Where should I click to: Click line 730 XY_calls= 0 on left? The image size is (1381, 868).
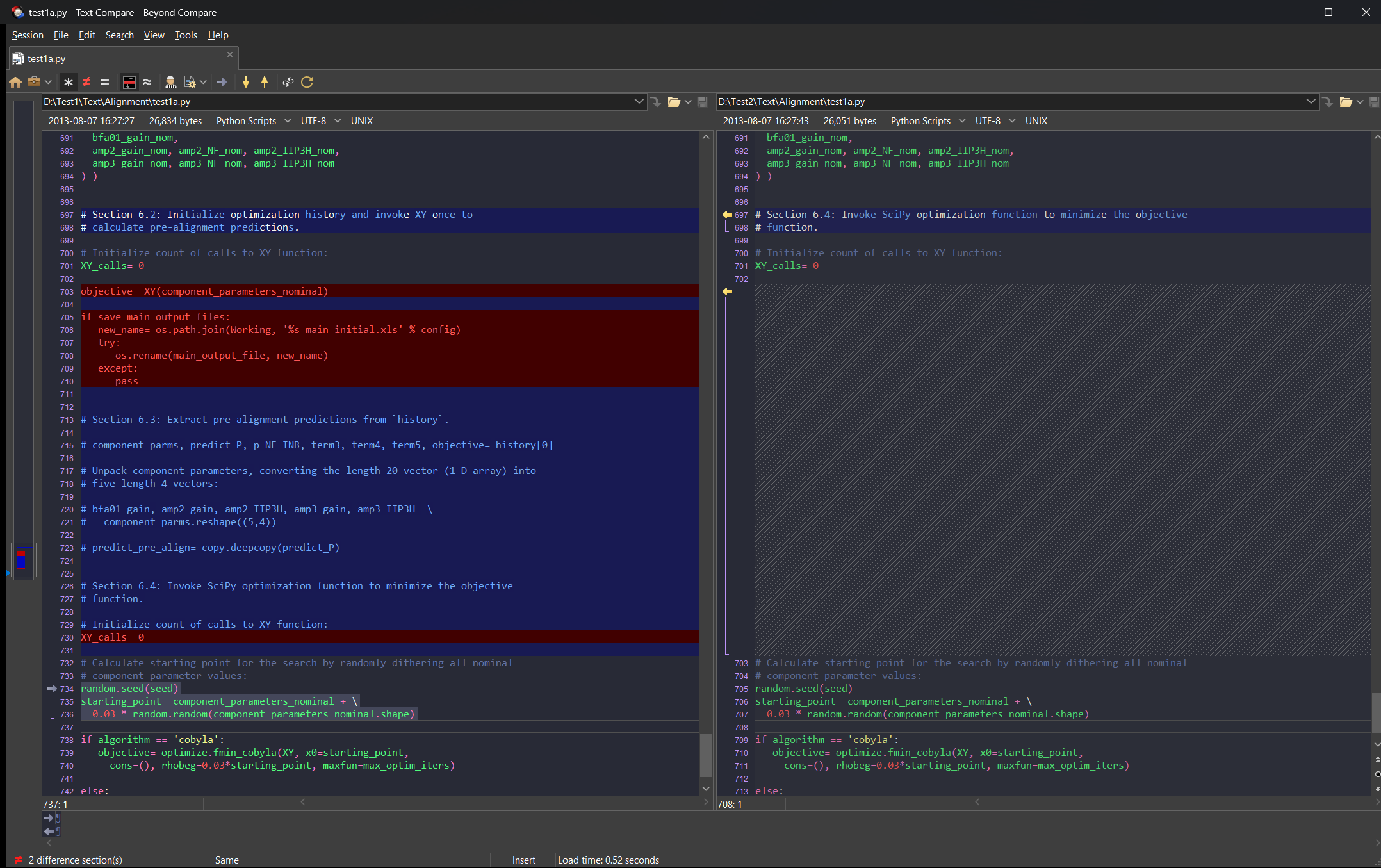113,637
